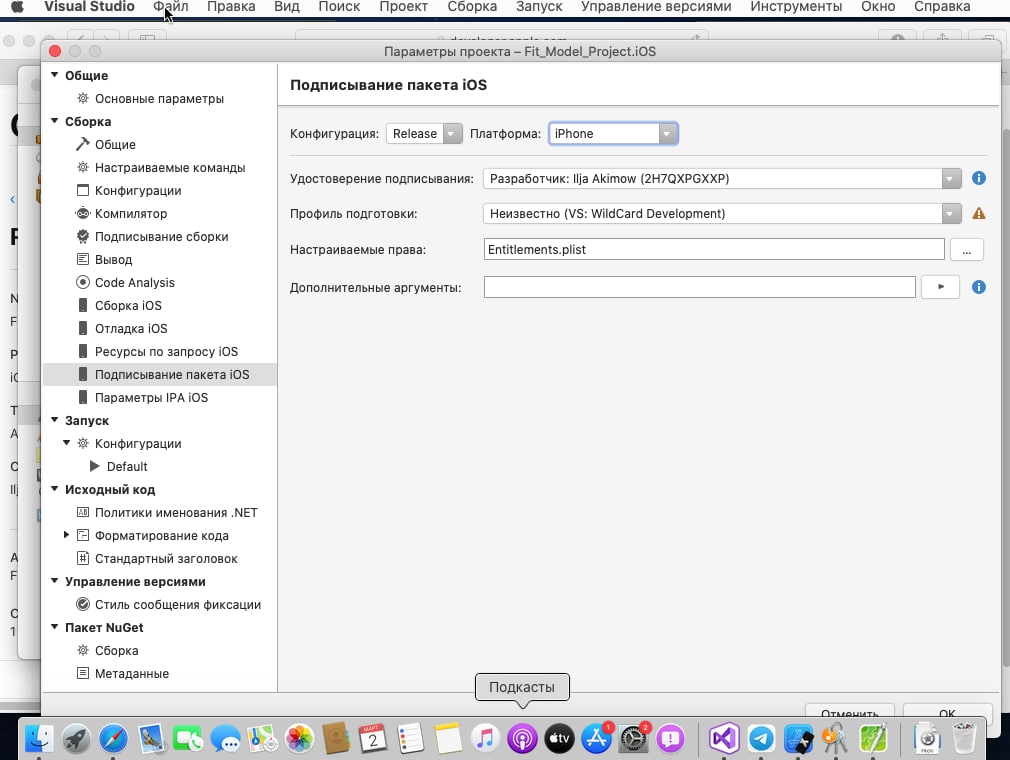The height and width of the screenshot is (760, 1010).
Task: Open Xcode from the Dock
Action: (798, 738)
